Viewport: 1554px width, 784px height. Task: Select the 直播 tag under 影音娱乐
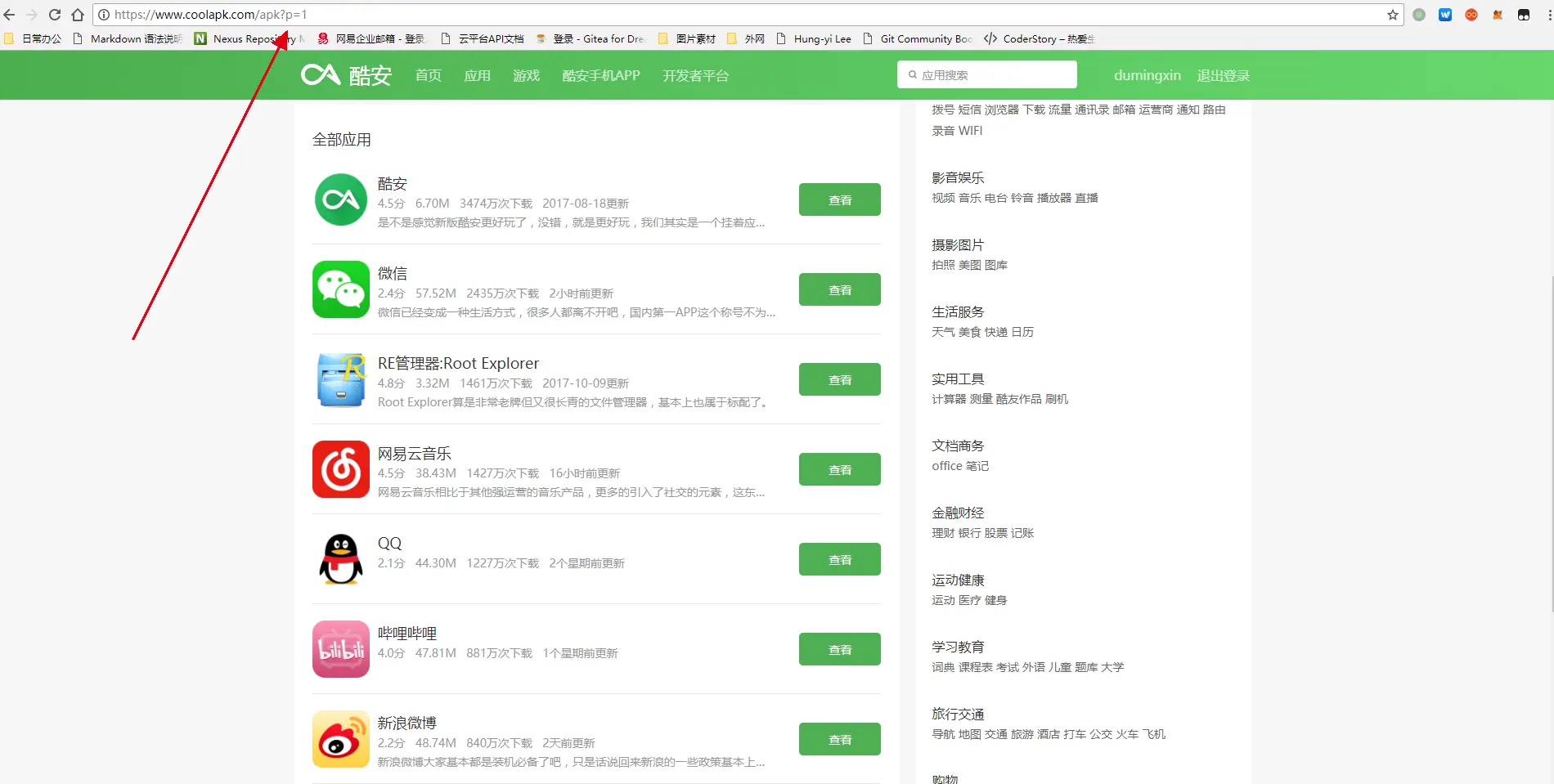tap(1086, 198)
